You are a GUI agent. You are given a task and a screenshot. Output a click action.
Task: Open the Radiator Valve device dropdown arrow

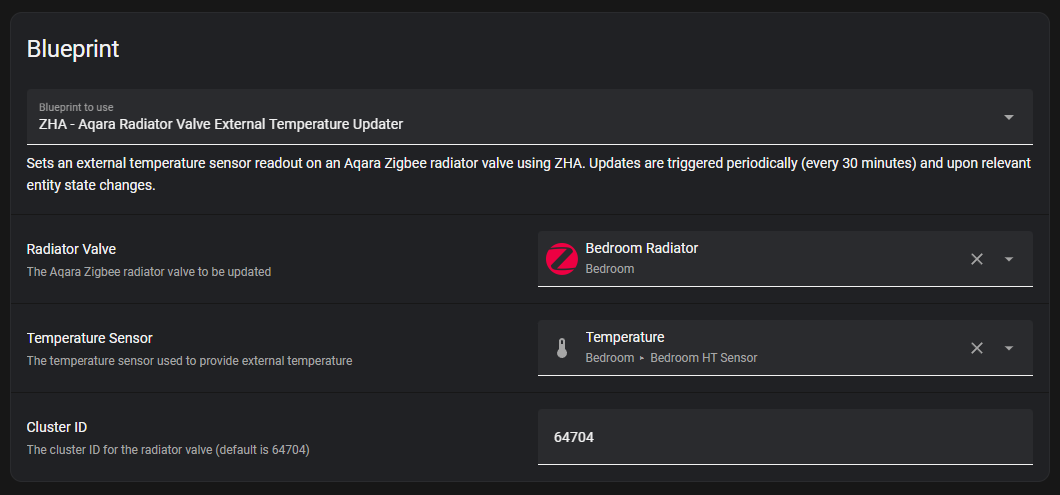(1009, 259)
